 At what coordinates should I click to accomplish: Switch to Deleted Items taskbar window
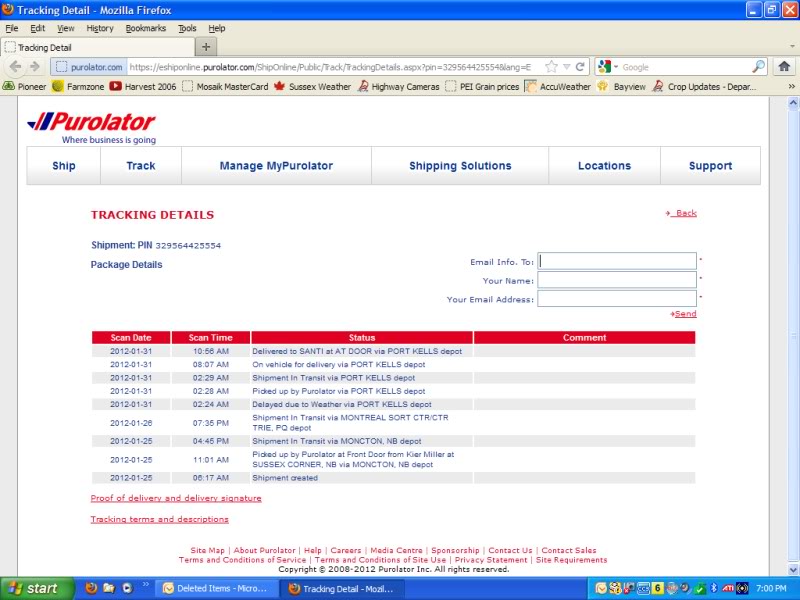(217, 588)
